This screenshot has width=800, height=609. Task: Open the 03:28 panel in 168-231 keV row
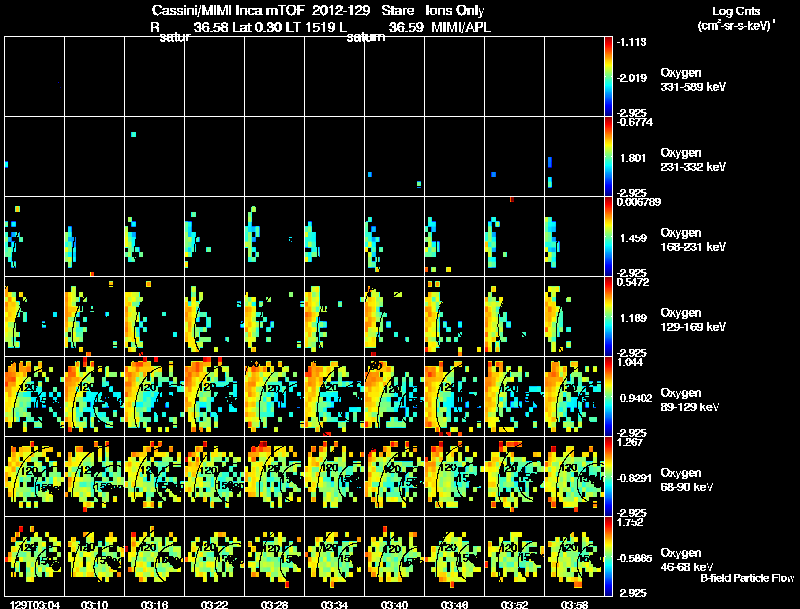click(x=274, y=236)
